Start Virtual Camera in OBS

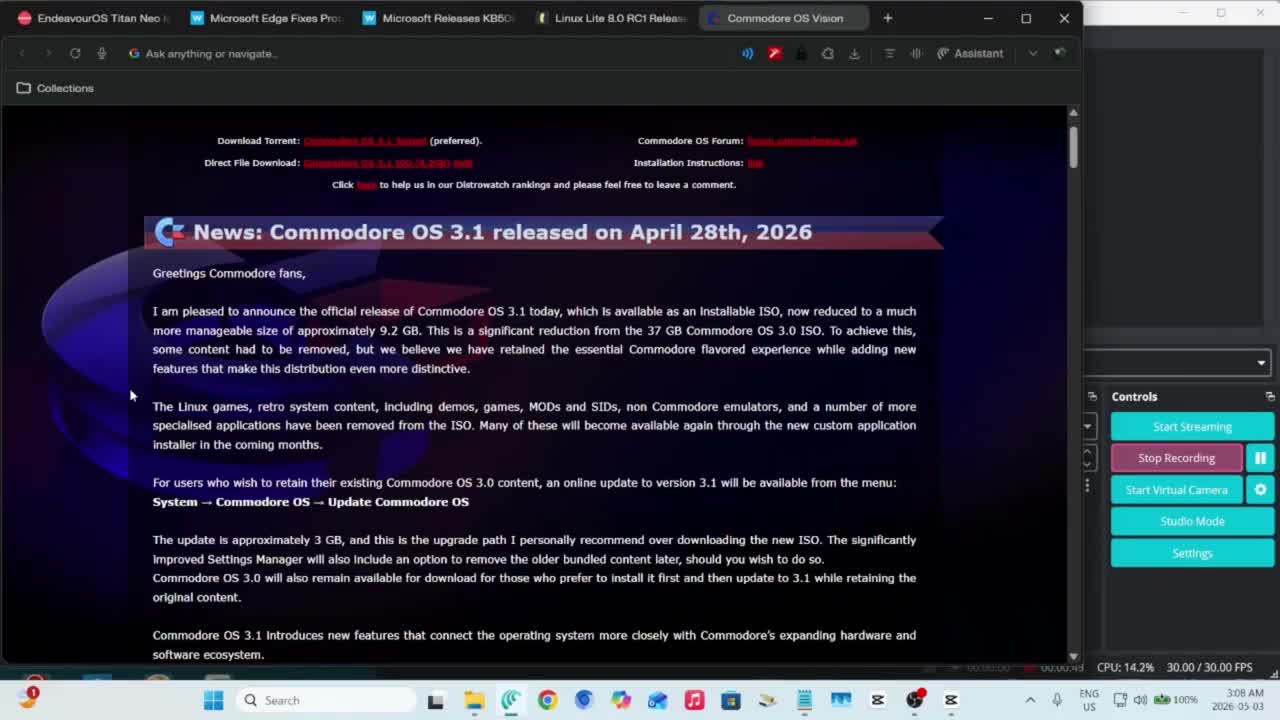click(1176, 490)
